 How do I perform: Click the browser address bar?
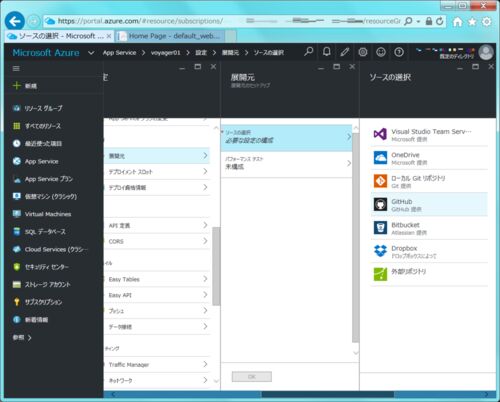pyautogui.click(x=228, y=21)
